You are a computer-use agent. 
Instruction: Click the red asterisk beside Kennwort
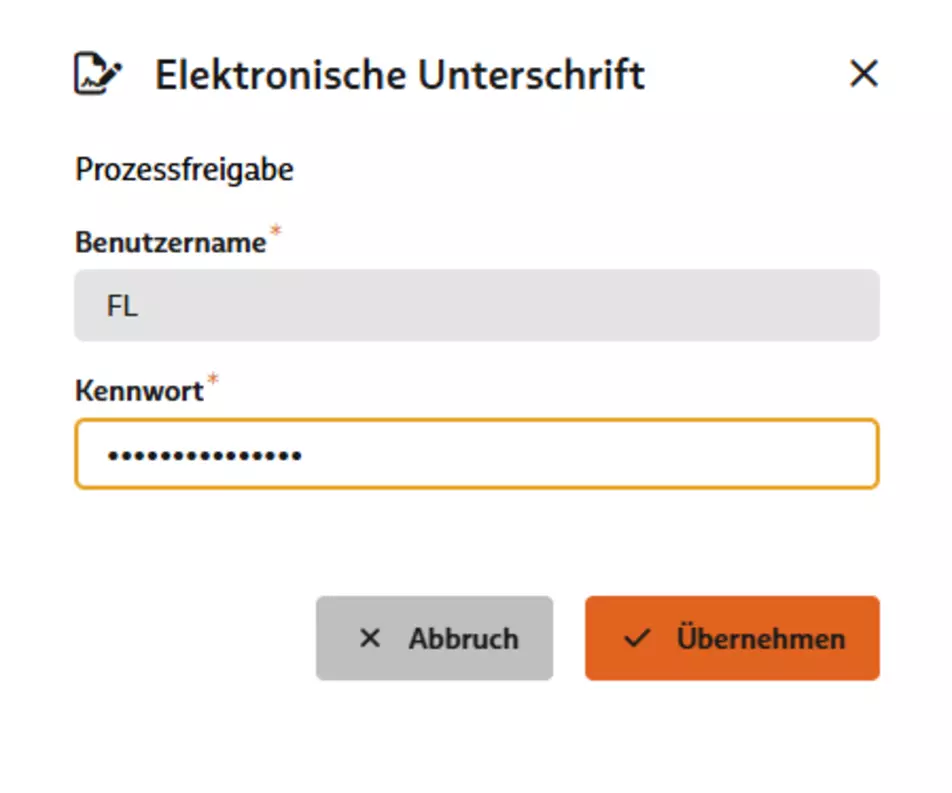[x=213, y=379]
